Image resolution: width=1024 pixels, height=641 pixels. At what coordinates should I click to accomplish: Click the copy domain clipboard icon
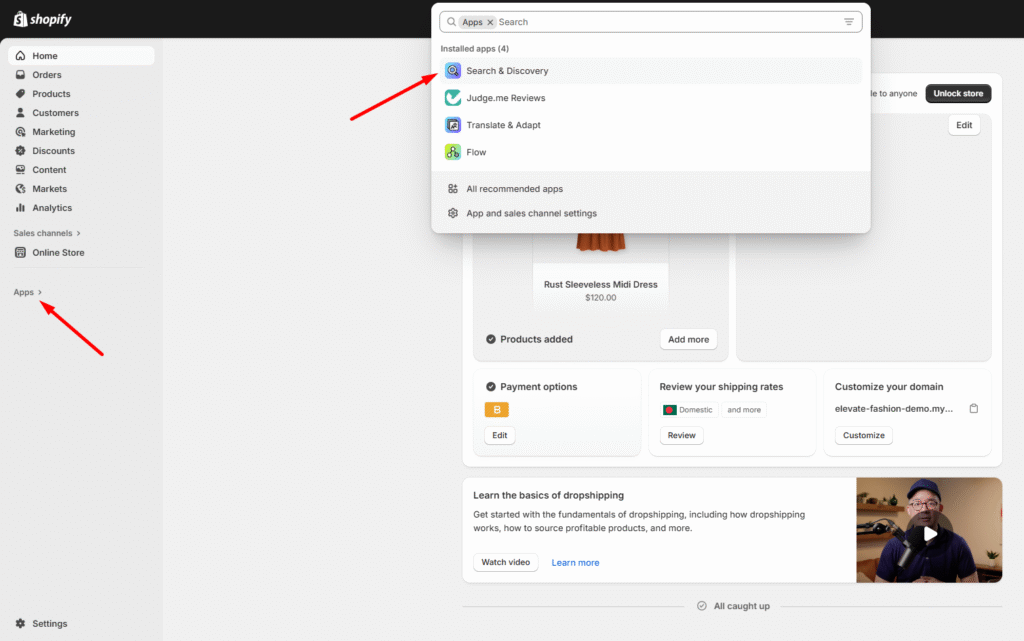pos(974,409)
